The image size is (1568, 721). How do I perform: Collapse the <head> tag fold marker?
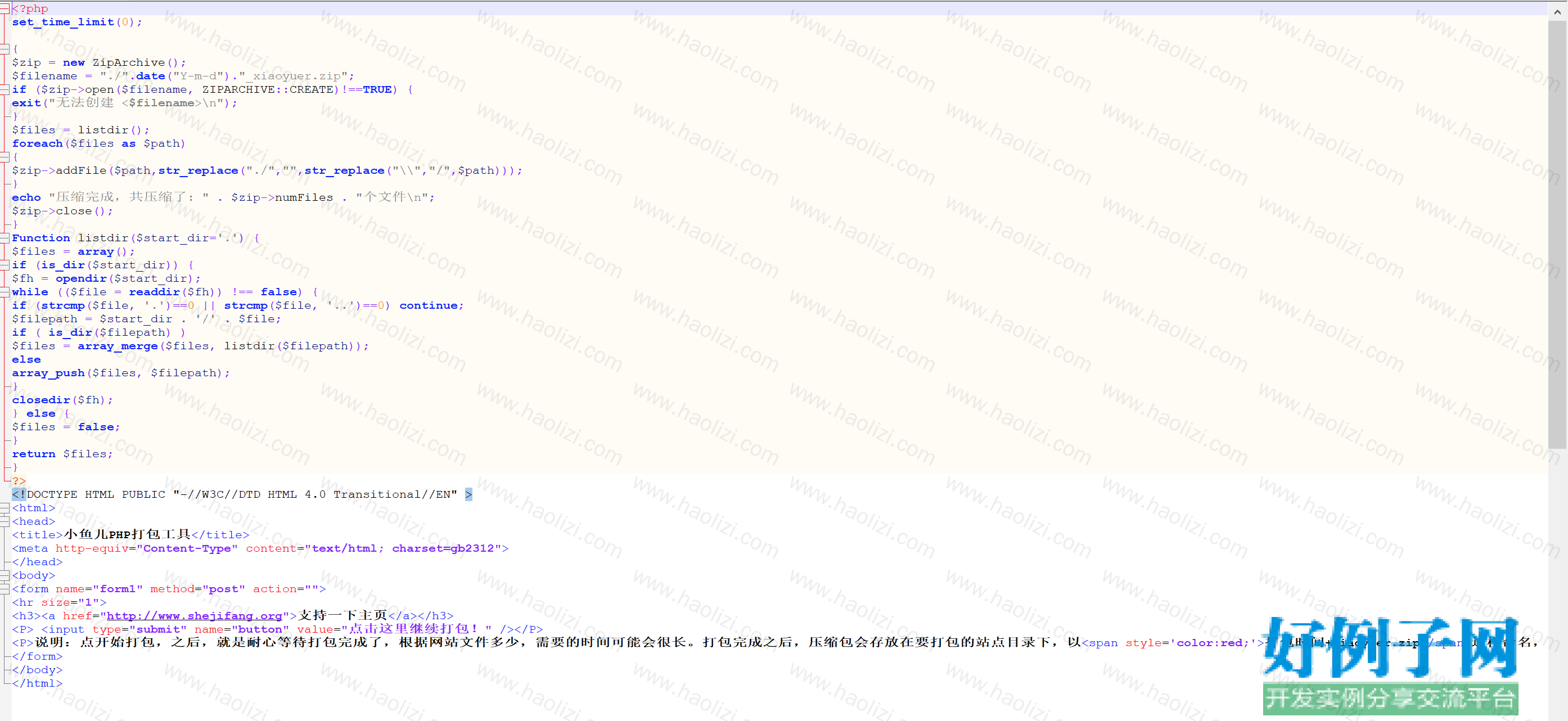[x=4, y=521]
